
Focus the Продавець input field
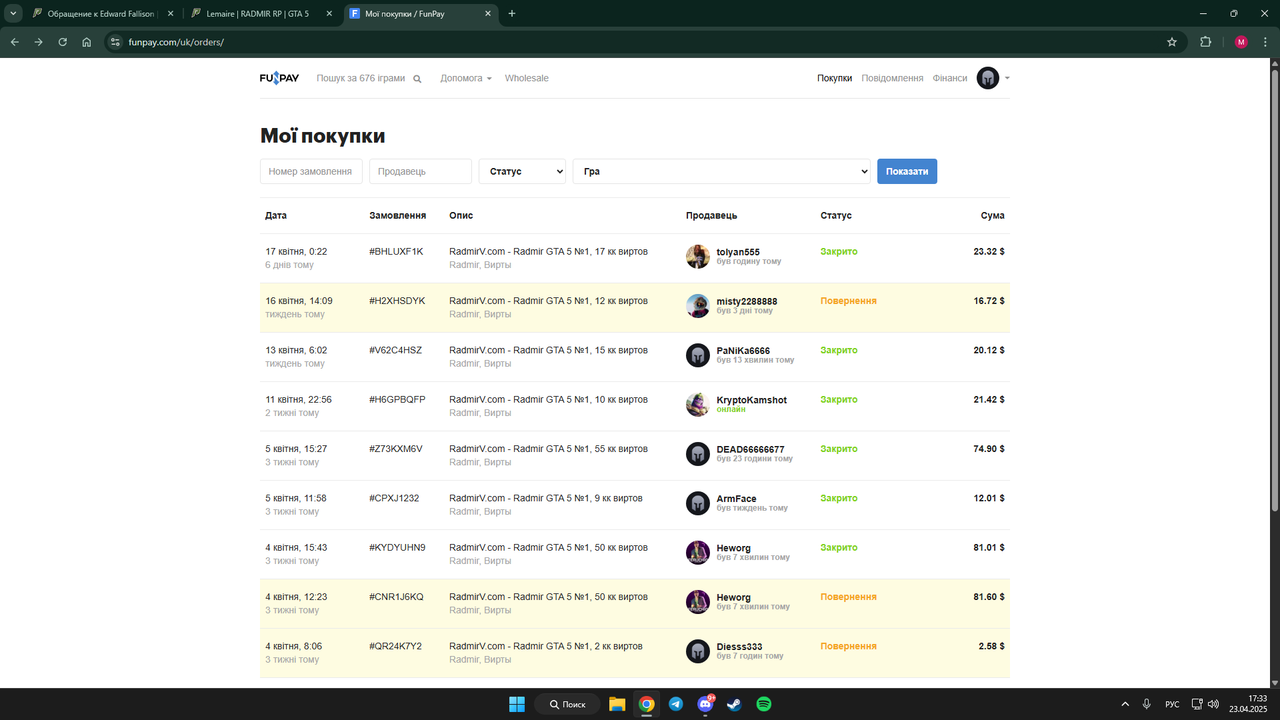point(420,171)
